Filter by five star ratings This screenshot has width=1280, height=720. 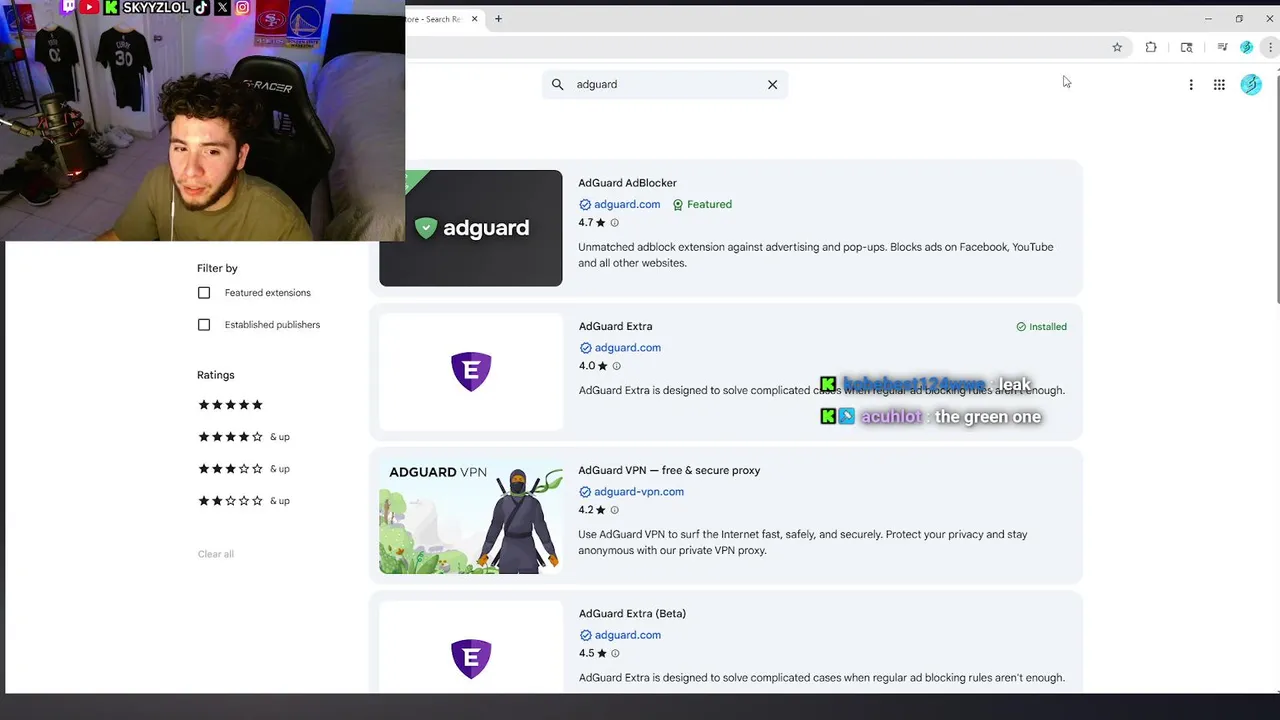(x=230, y=405)
